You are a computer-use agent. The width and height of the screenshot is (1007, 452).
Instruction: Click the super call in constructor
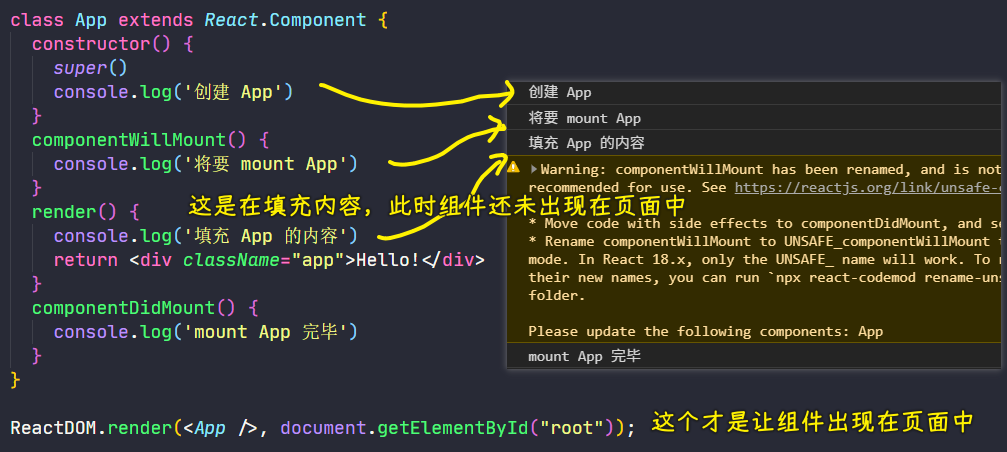(80, 68)
